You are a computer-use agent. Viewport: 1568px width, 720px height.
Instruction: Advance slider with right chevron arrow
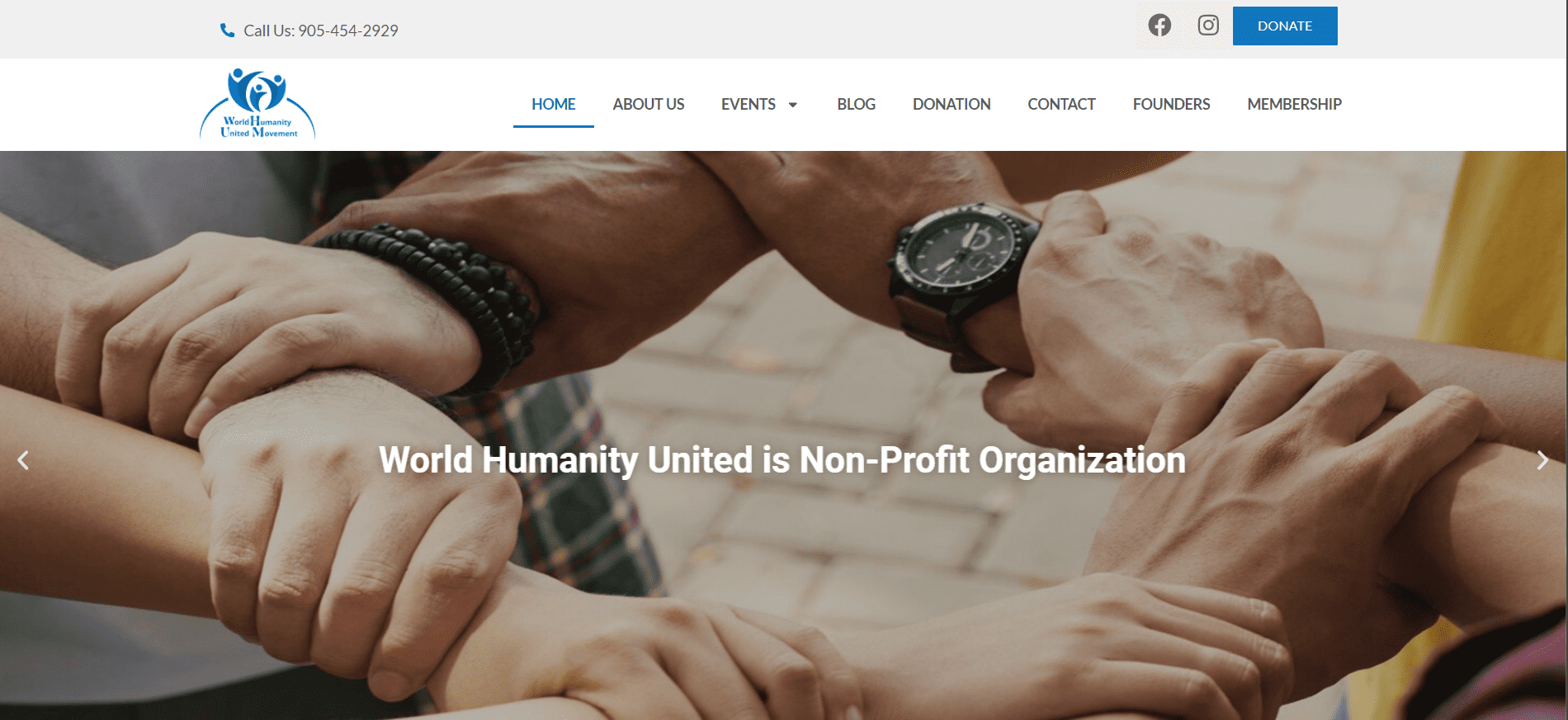[x=1542, y=460]
